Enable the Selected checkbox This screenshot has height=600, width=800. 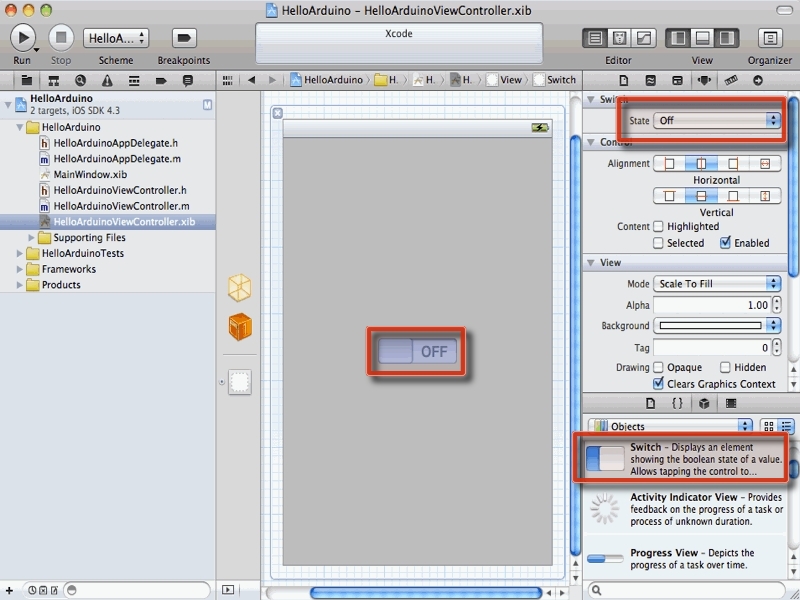pyautogui.click(x=658, y=243)
